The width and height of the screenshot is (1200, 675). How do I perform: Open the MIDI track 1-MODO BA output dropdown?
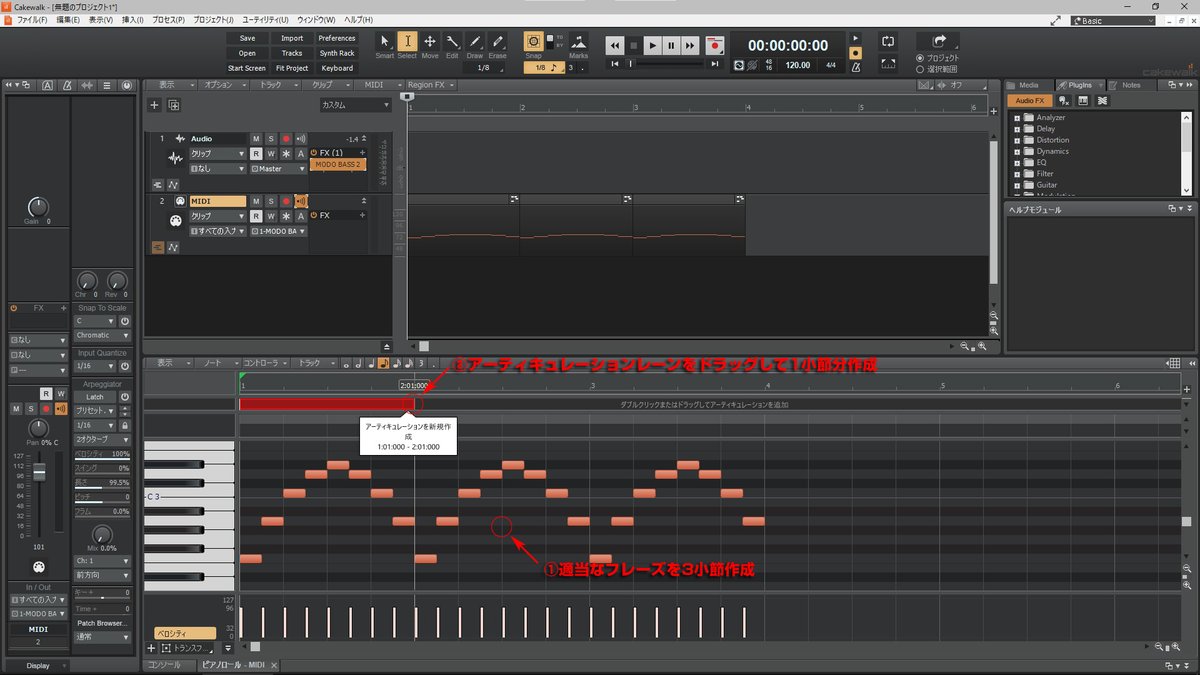279,231
